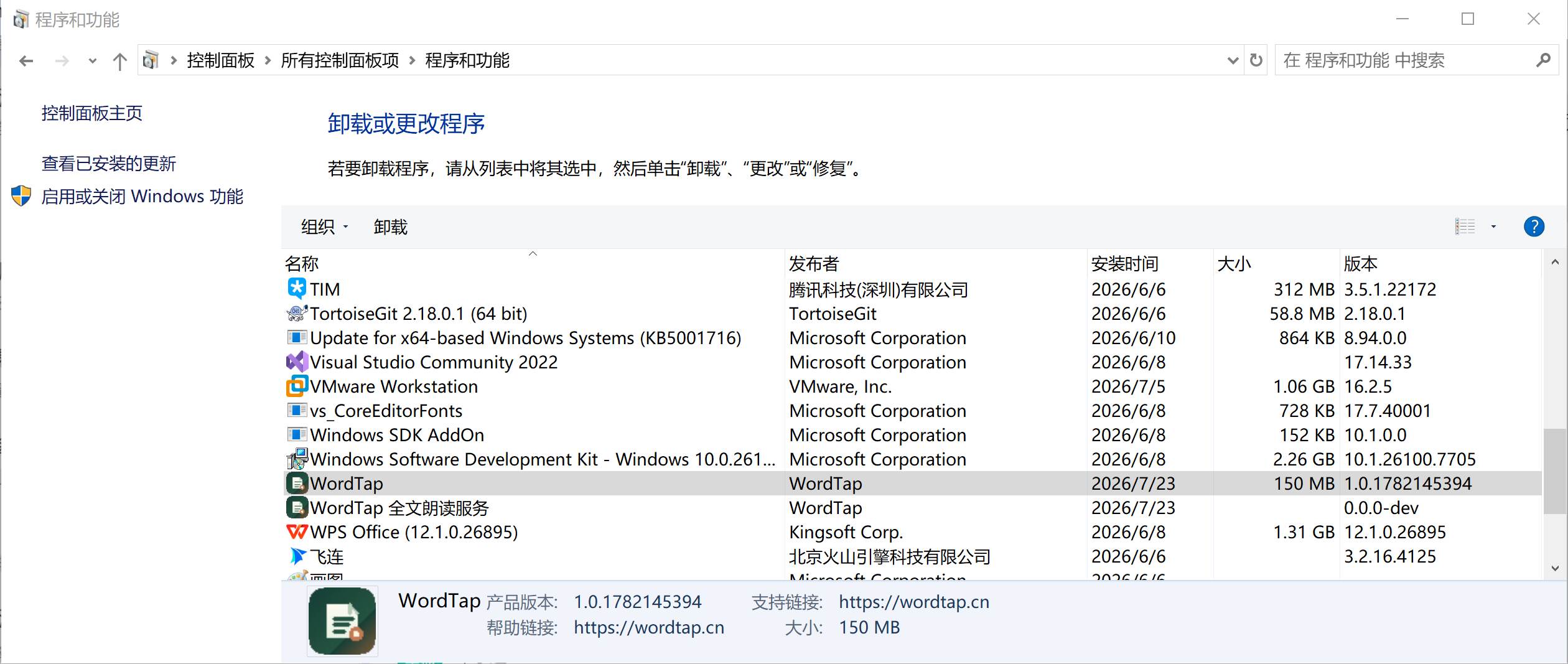Sort by the 安装时间 column header
This screenshot has height=664, width=1568.
(1150, 263)
